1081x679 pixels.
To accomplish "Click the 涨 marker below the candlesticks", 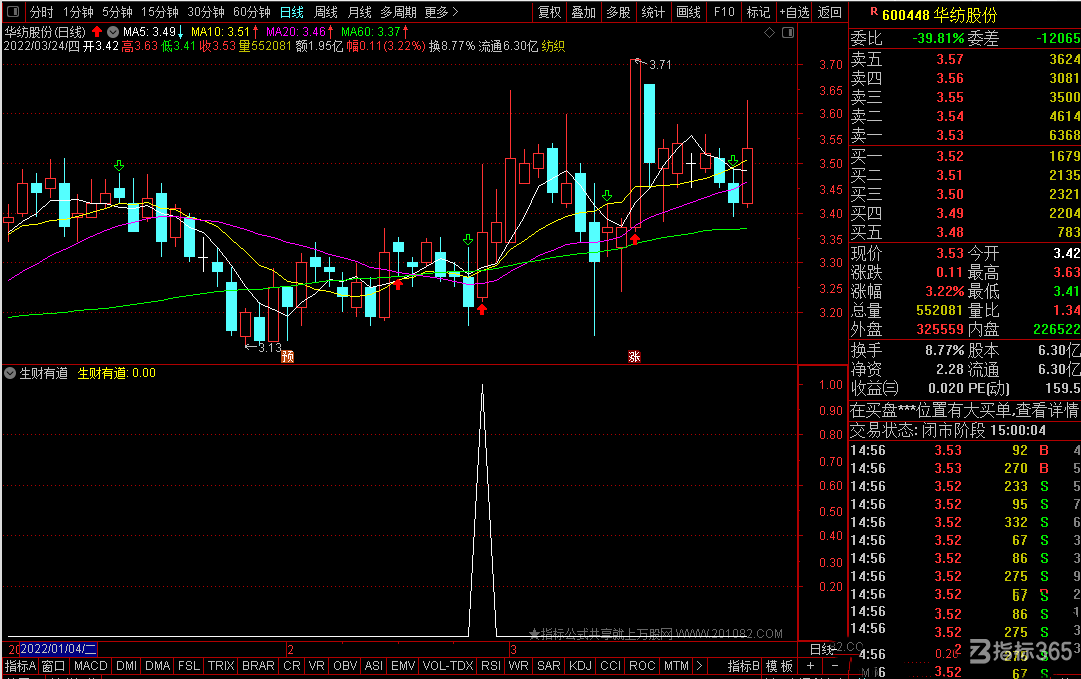I will [634, 356].
